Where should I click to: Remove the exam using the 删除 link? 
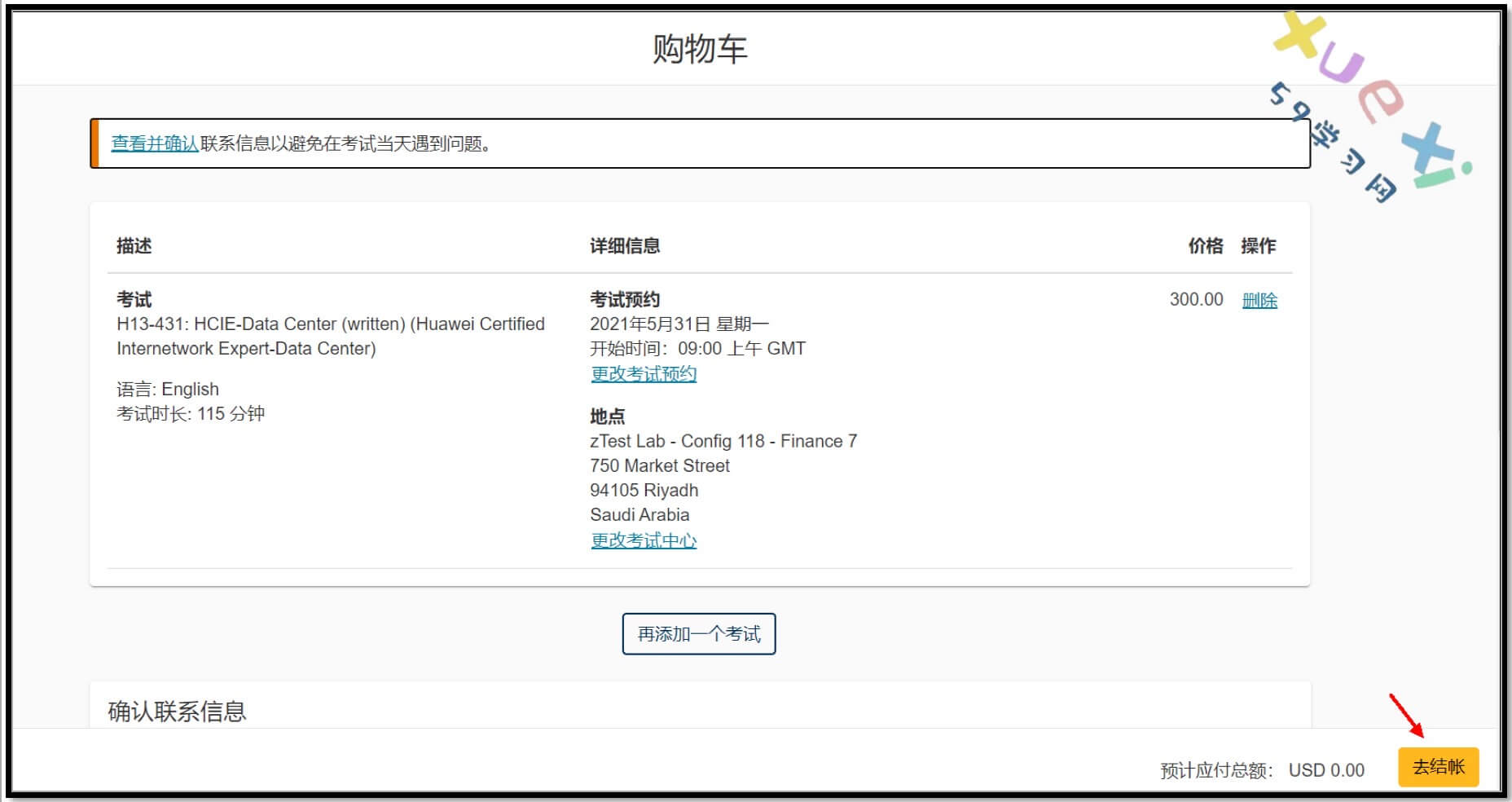click(x=1259, y=300)
